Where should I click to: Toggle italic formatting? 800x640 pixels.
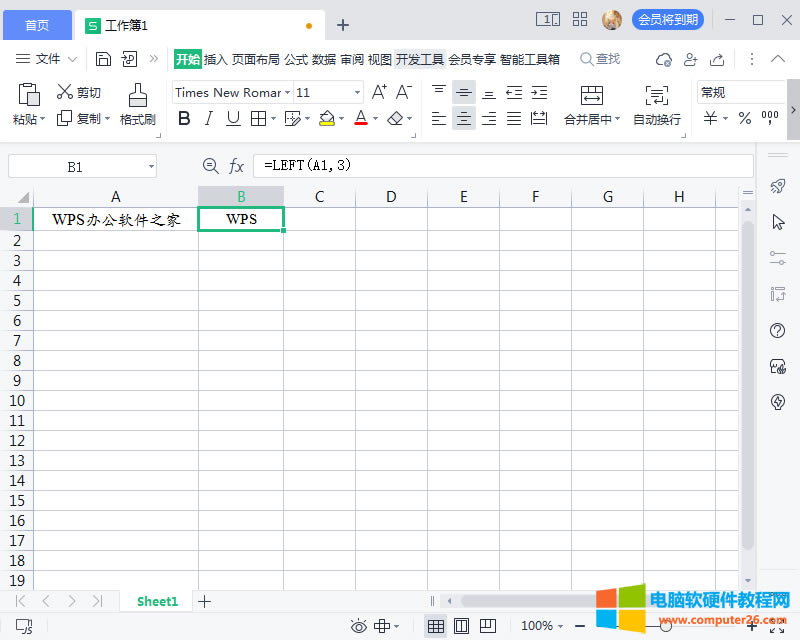pyautogui.click(x=208, y=119)
